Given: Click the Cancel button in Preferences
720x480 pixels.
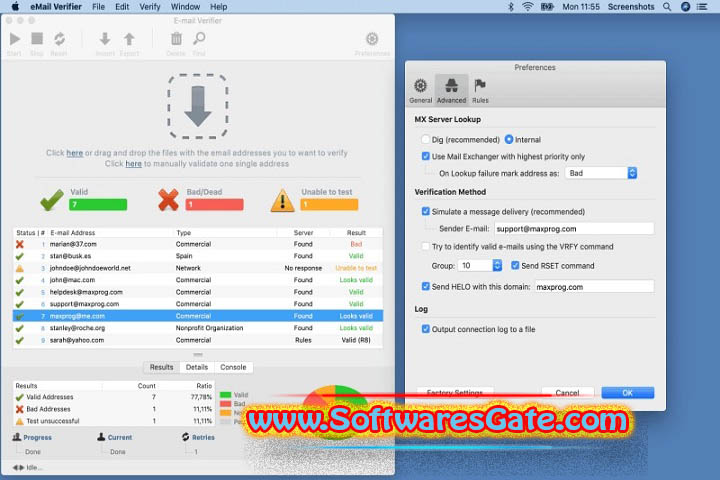Looking at the screenshot, I should tap(568, 393).
